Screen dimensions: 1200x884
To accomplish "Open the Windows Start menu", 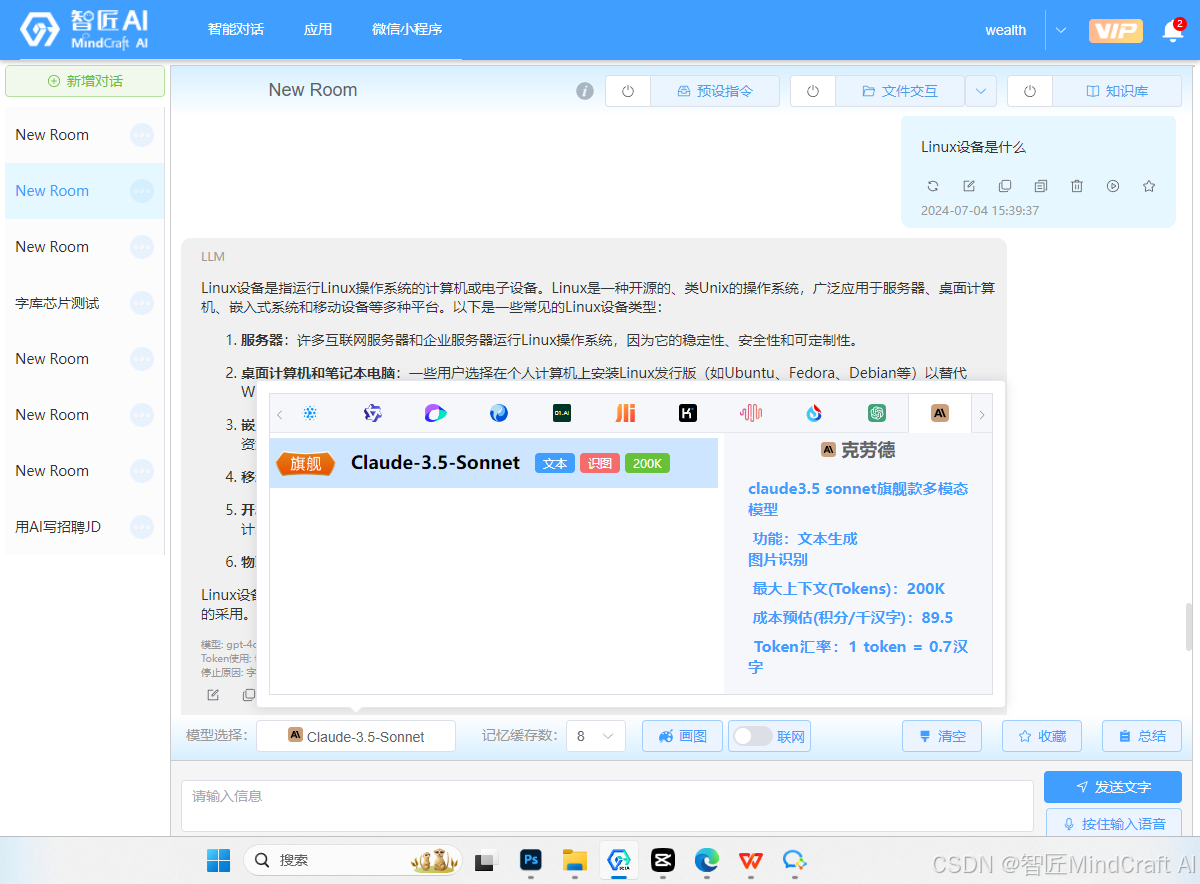I will point(218,860).
